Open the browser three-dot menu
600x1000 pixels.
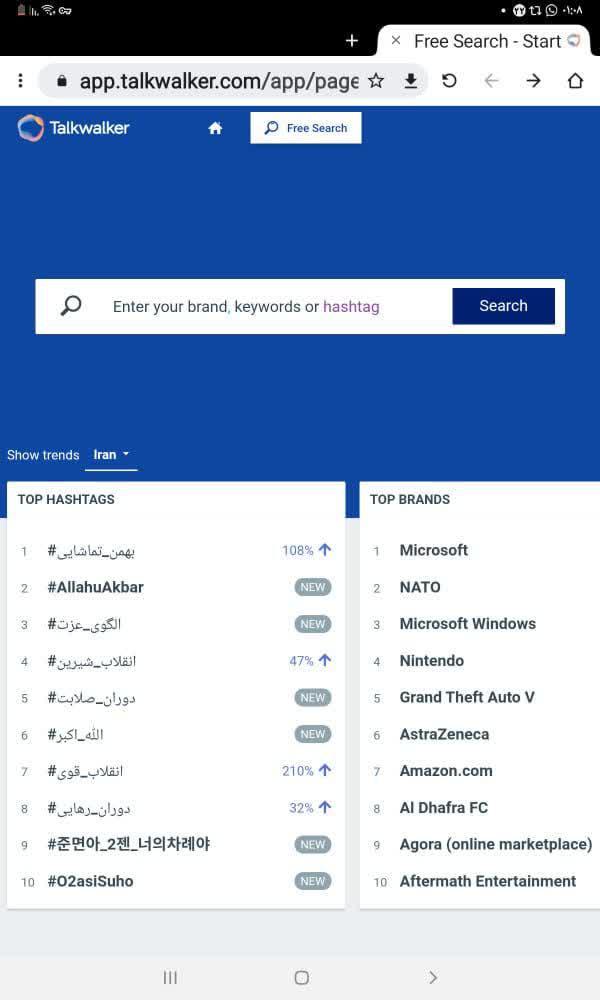click(20, 80)
